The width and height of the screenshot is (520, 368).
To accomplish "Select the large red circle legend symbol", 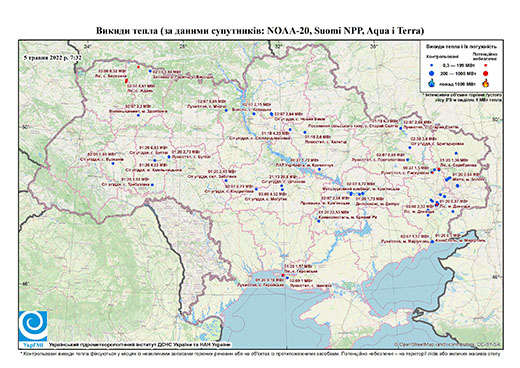I will coord(486,73).
